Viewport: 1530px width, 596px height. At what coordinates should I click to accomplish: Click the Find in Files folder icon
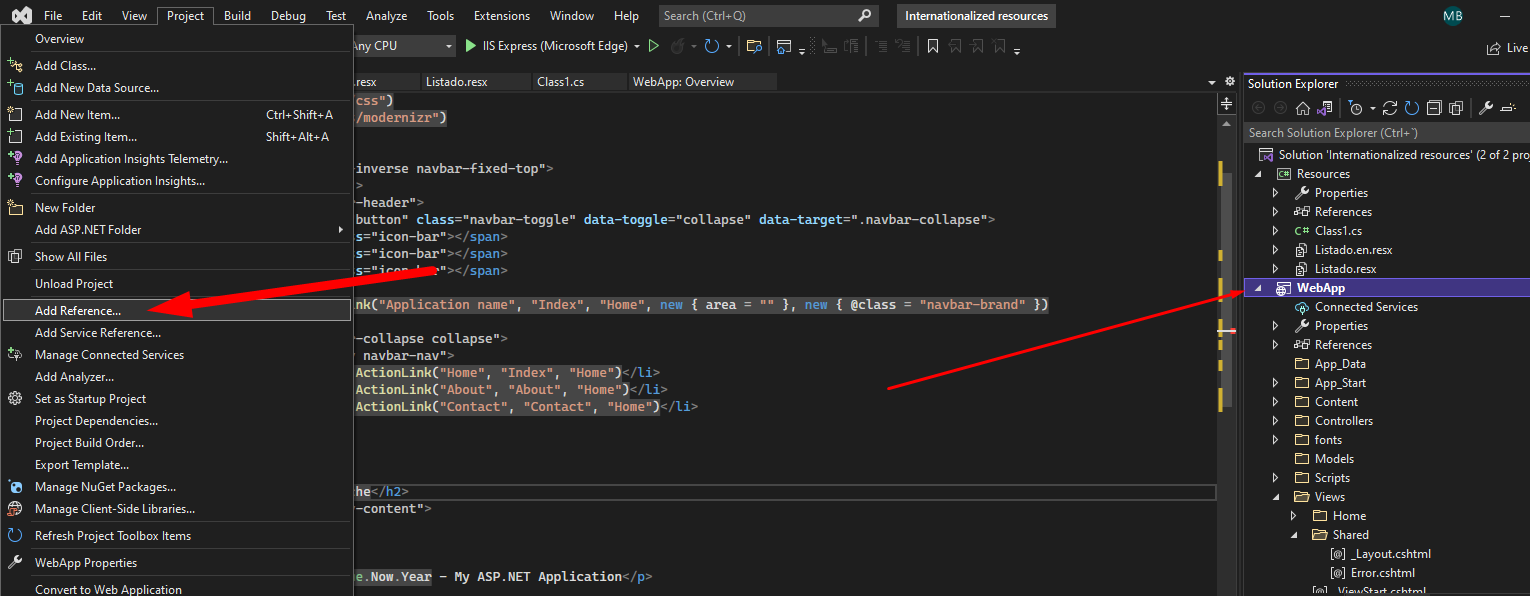pyautogui.click(x=754, y=46)
